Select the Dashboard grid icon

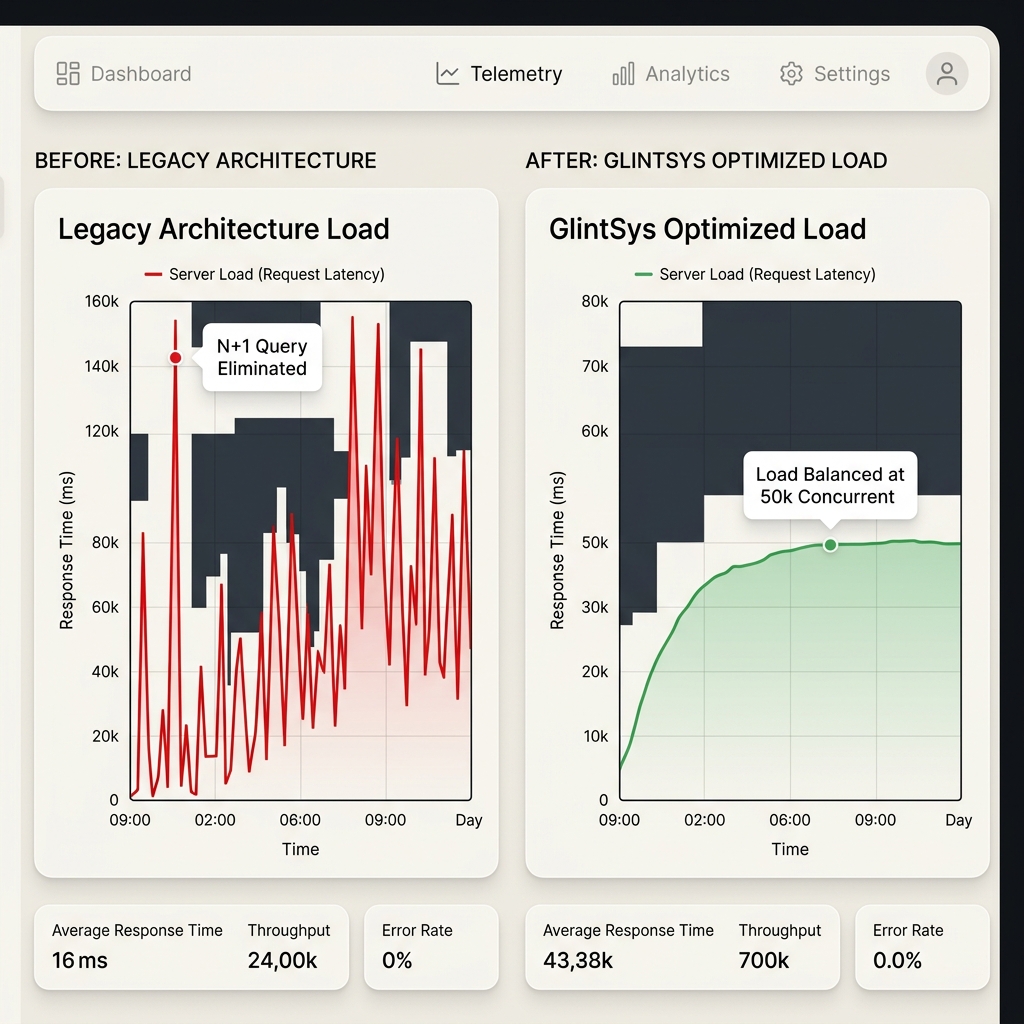(x=67, y=73)
